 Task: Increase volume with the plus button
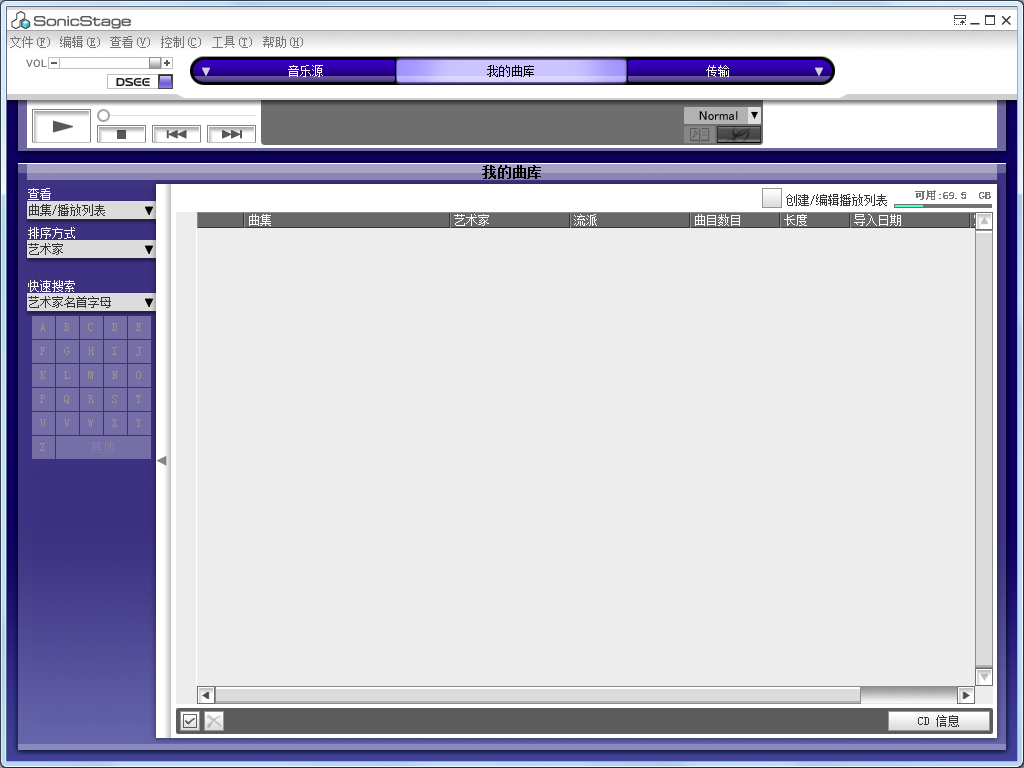(x=167, y=63)
